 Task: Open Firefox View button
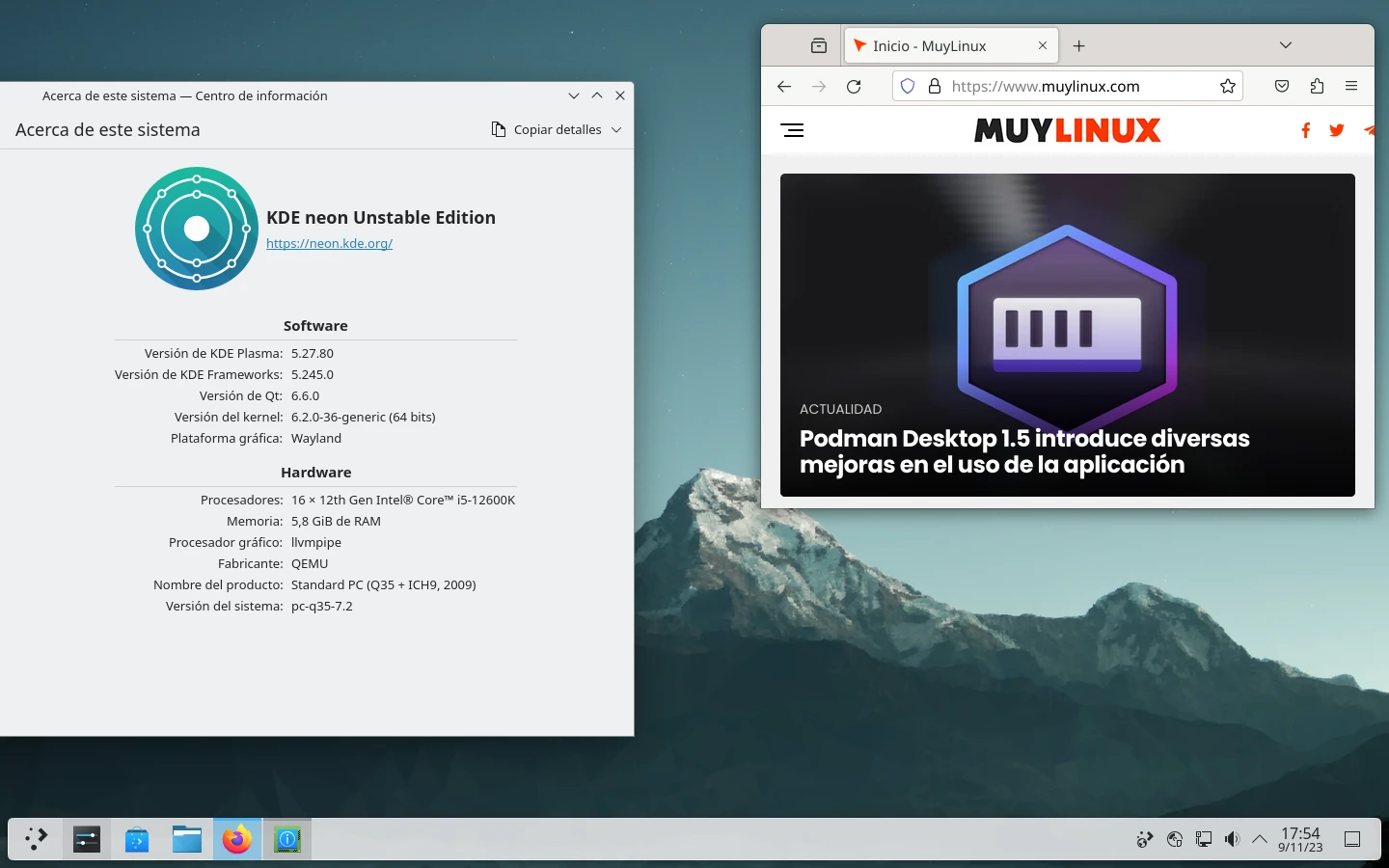[819, 45]
